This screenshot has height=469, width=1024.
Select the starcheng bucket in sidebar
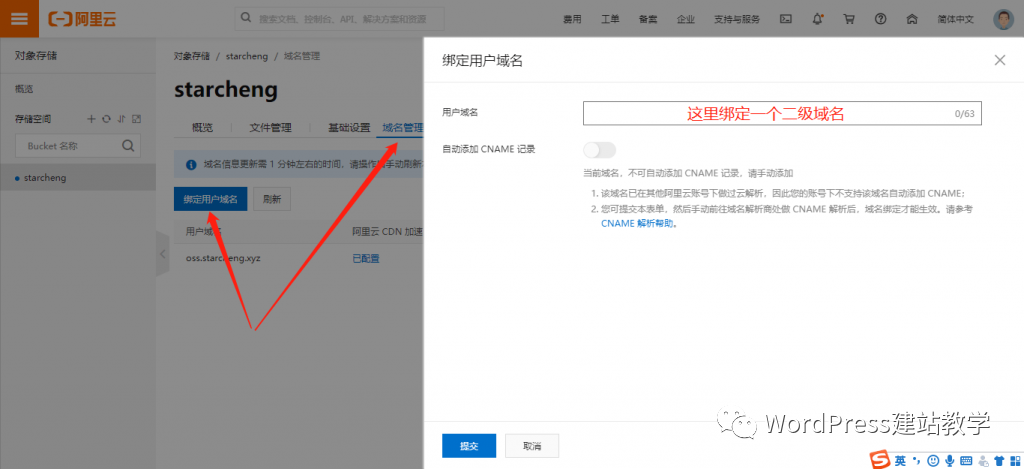[x=78, y=178]
